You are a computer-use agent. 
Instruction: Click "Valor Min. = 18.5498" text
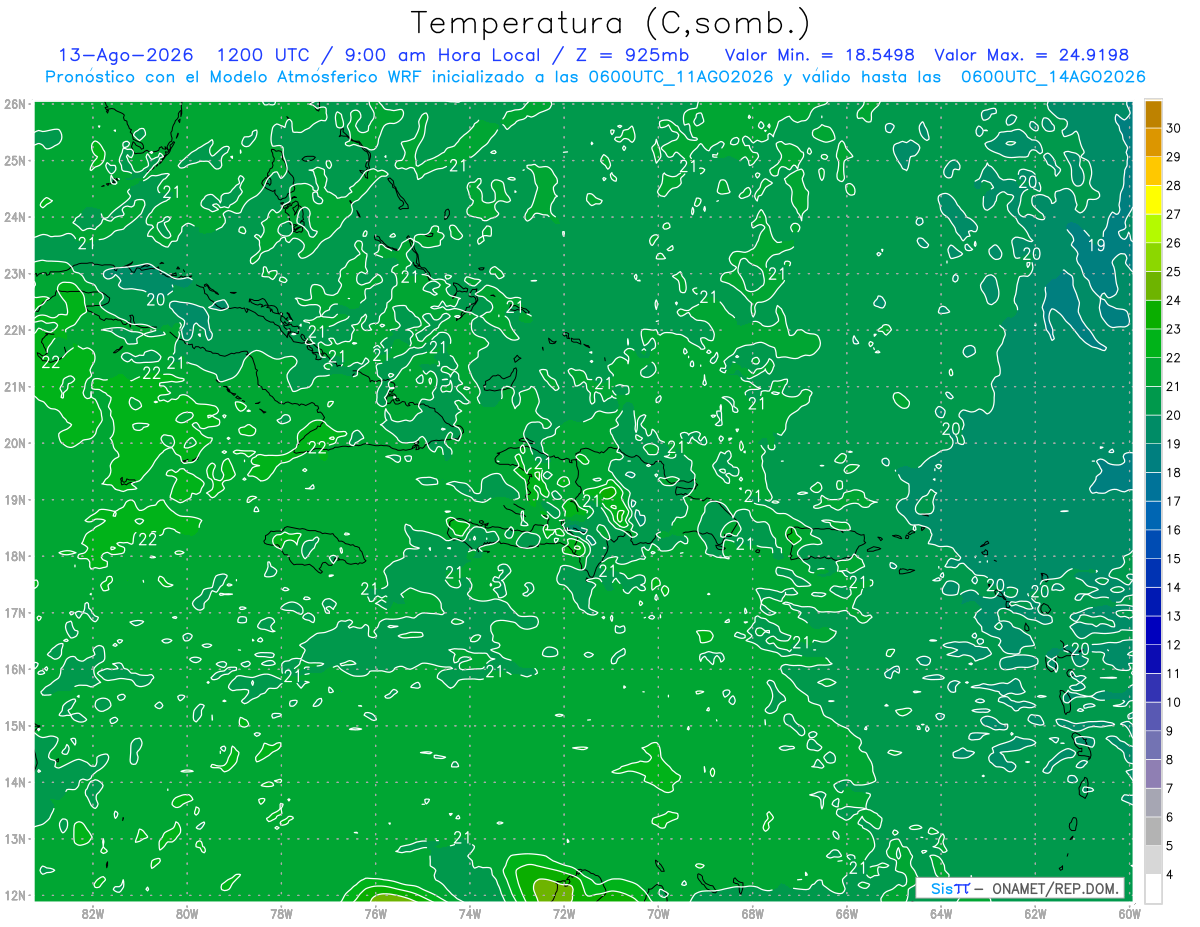pos(819,56)
